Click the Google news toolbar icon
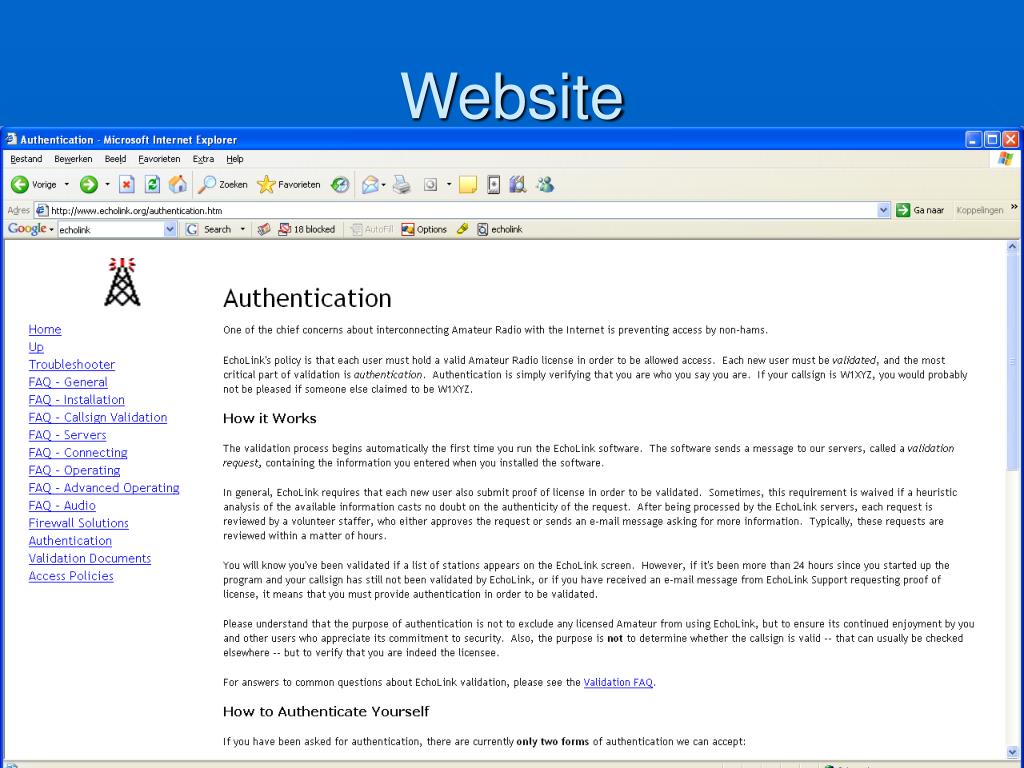 point(264,229)
